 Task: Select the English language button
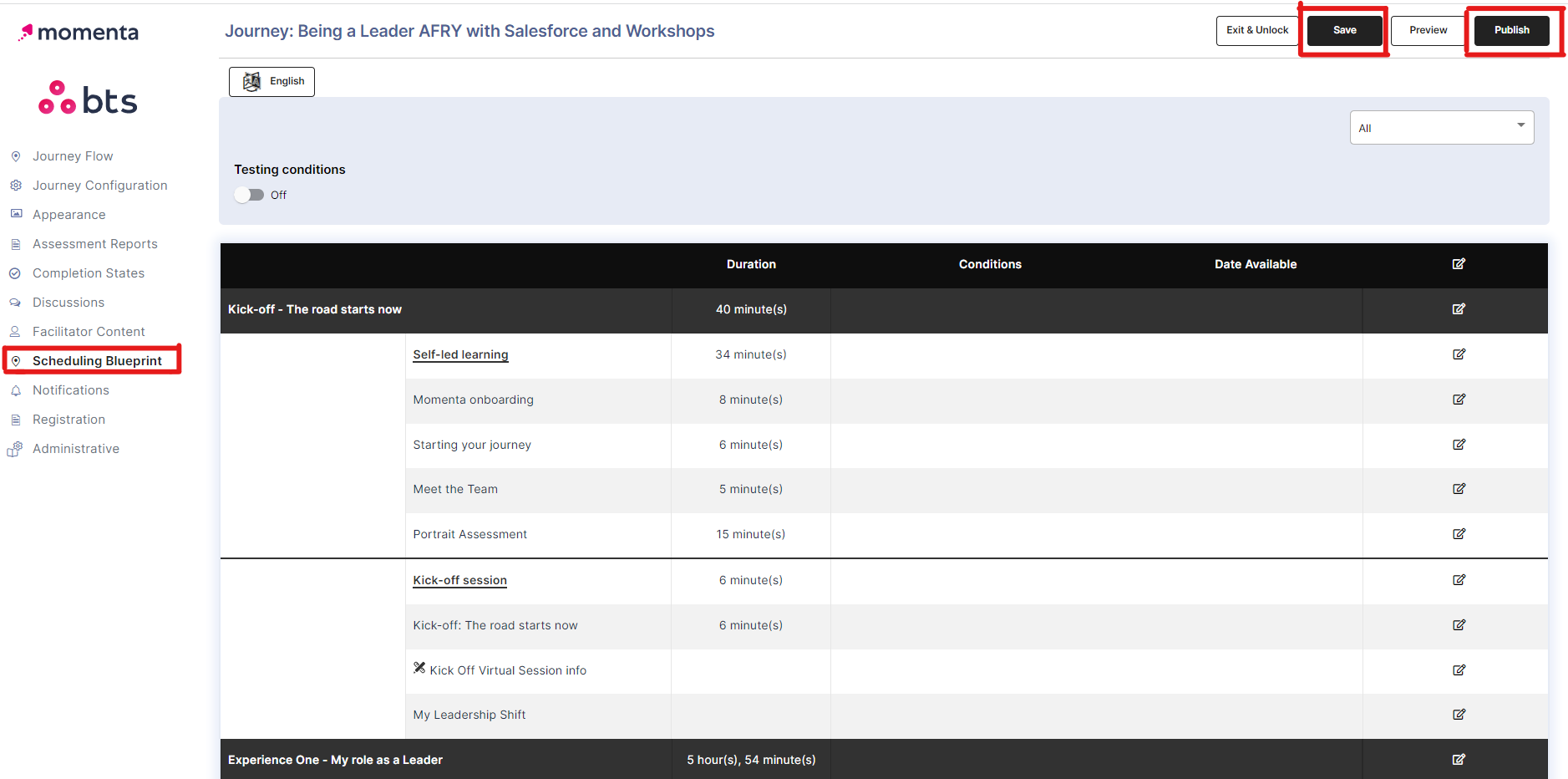(x=271, y=82)
